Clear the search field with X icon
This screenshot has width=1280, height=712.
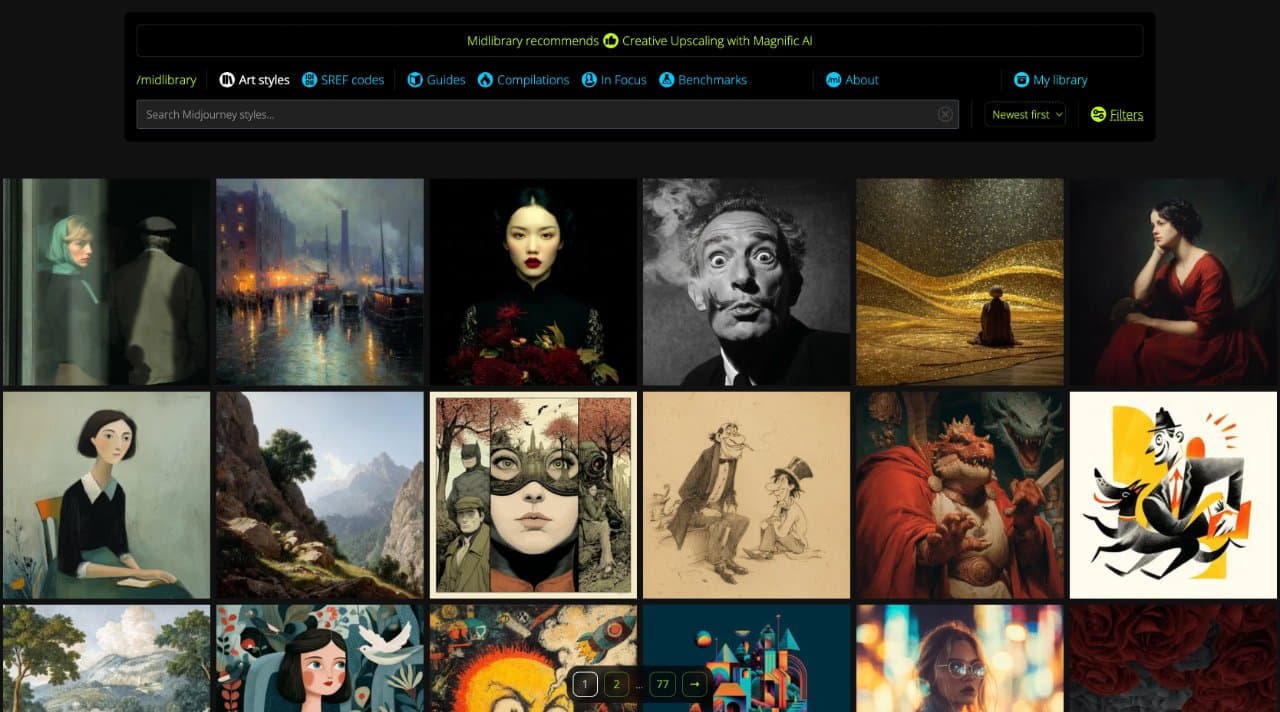pos(945,114)
